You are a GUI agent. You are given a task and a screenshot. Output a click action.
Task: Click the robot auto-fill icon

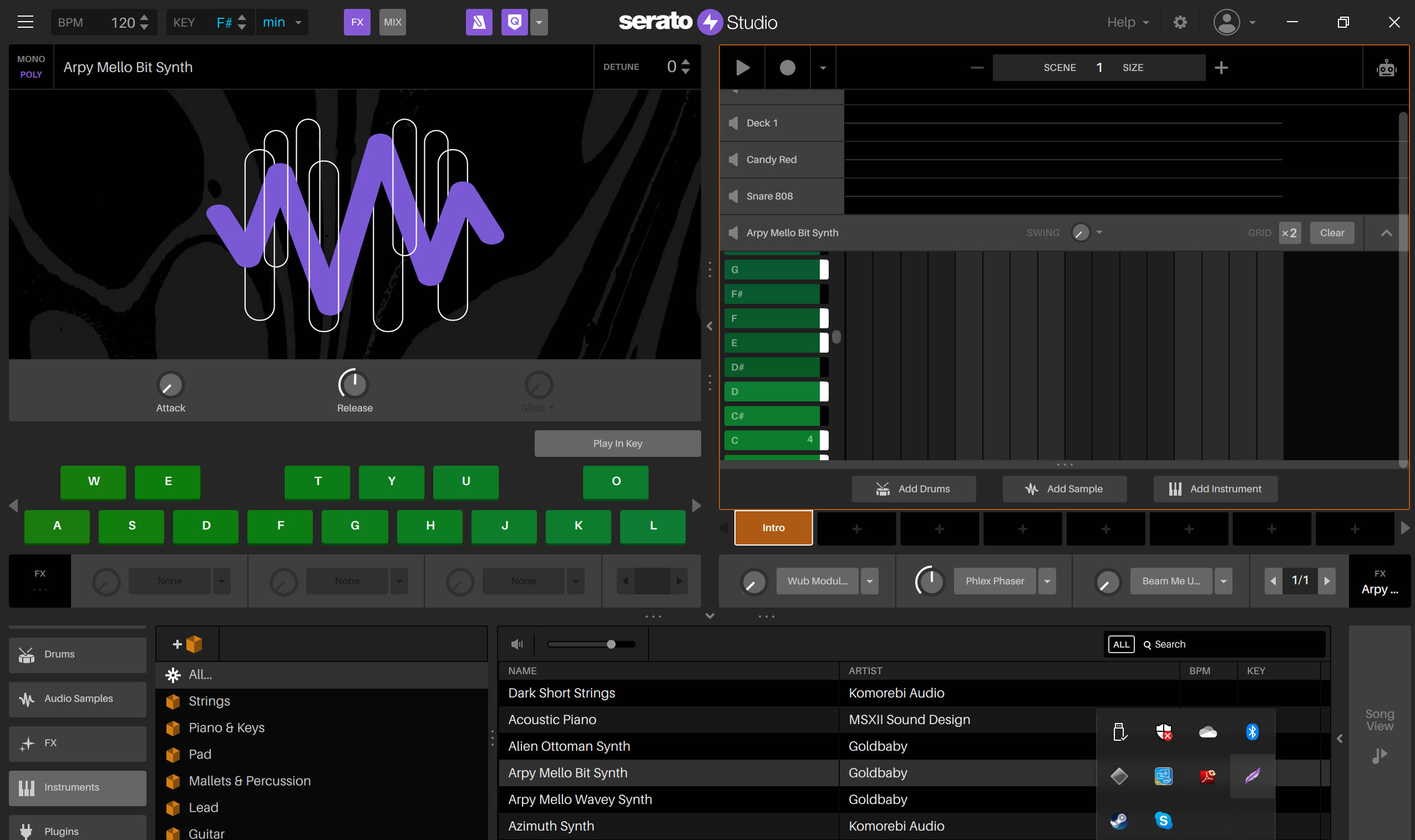coord(1386,67)
